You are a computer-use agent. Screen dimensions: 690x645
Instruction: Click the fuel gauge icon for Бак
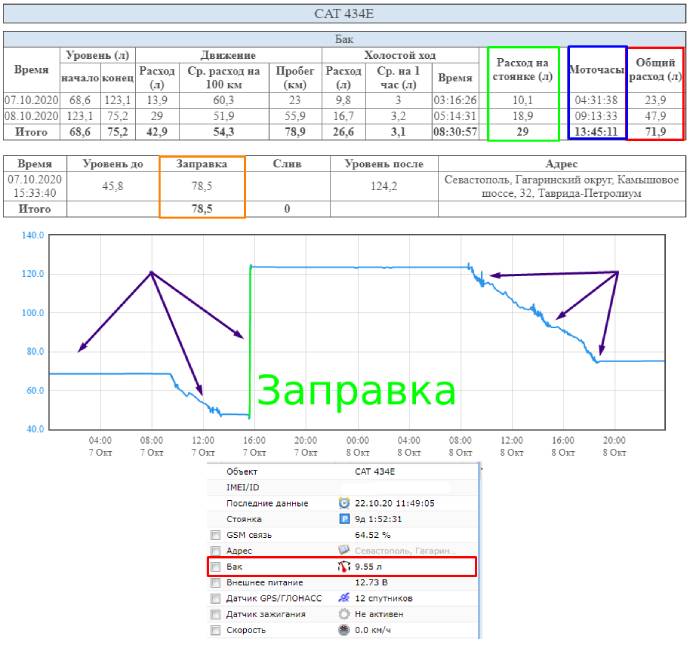pyautogui.click(x=344, y=567)
